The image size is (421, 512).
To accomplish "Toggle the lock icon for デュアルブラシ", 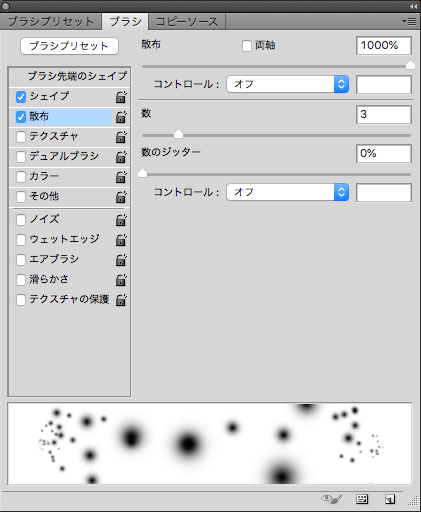I will pyautogui.click(x=121, y=157).
